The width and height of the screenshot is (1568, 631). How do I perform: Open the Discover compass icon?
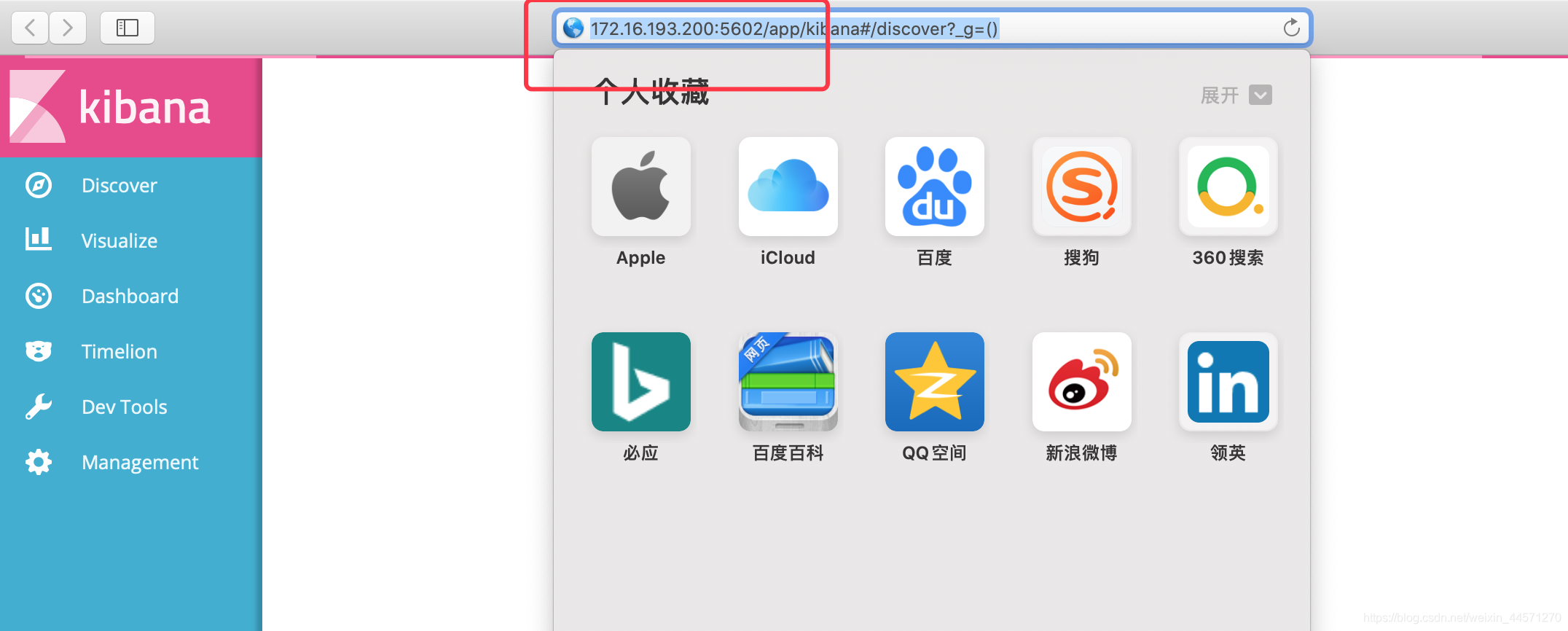tap(39, 185)
